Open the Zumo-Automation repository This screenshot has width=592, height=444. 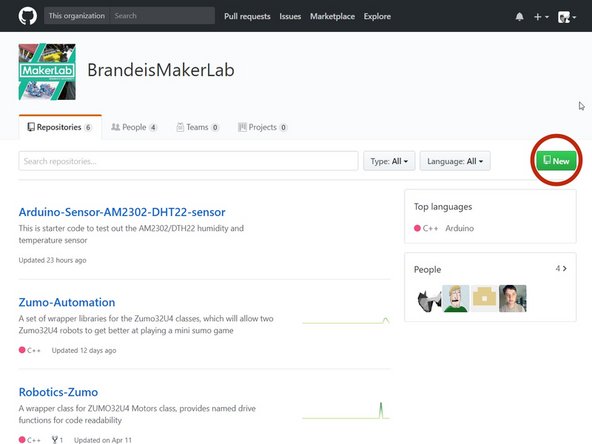[67, 302]
